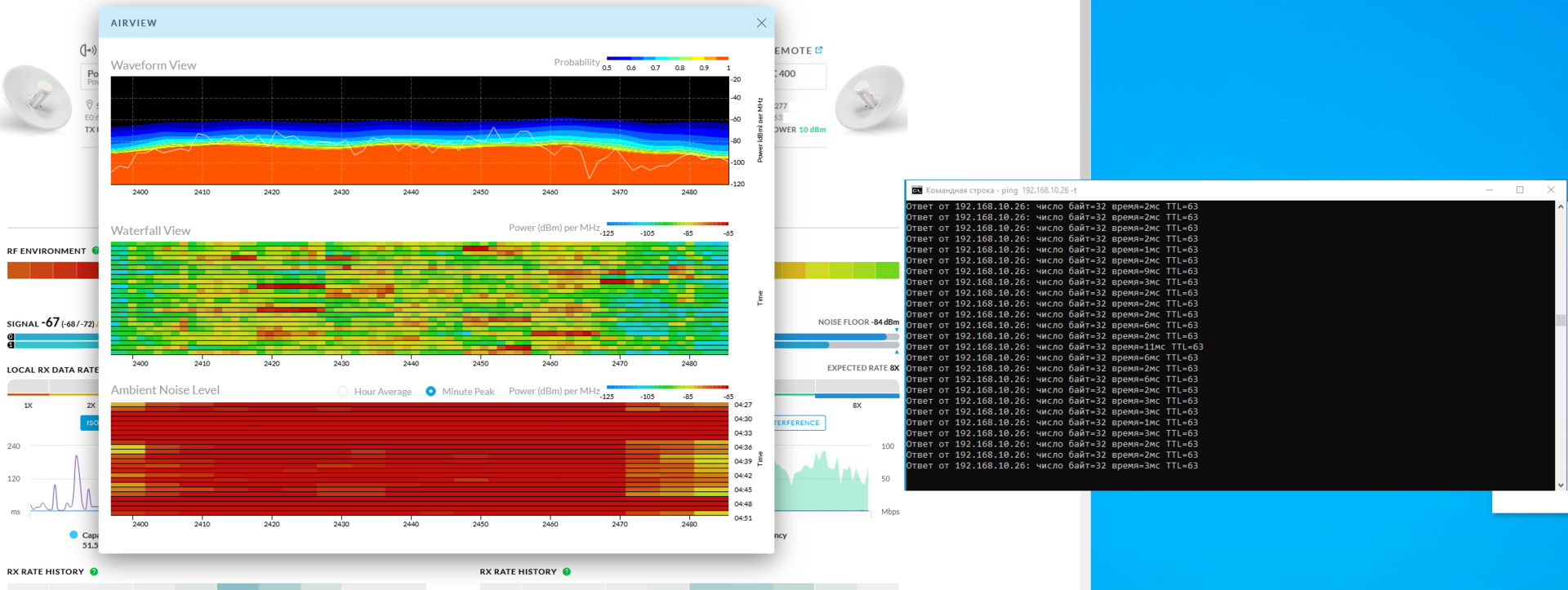Click the Interference button on remote side
This screenshot has width=1568, height=590.
(x=799, y=423)
